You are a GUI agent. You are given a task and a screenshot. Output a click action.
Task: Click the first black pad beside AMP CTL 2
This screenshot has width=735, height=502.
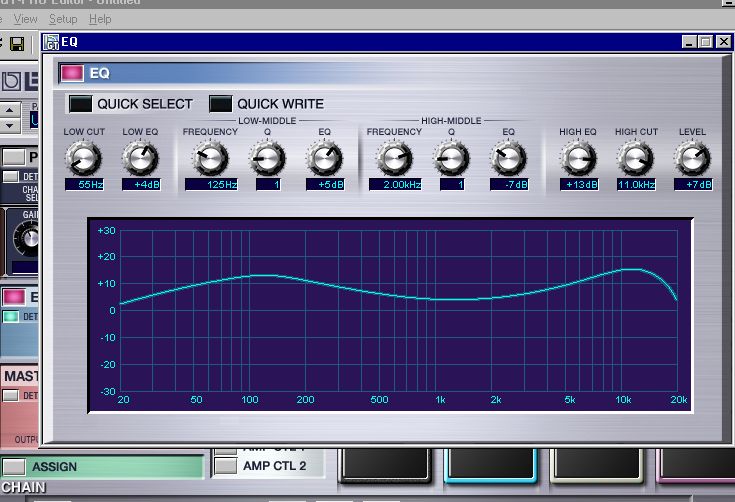(x=385, y=465)
